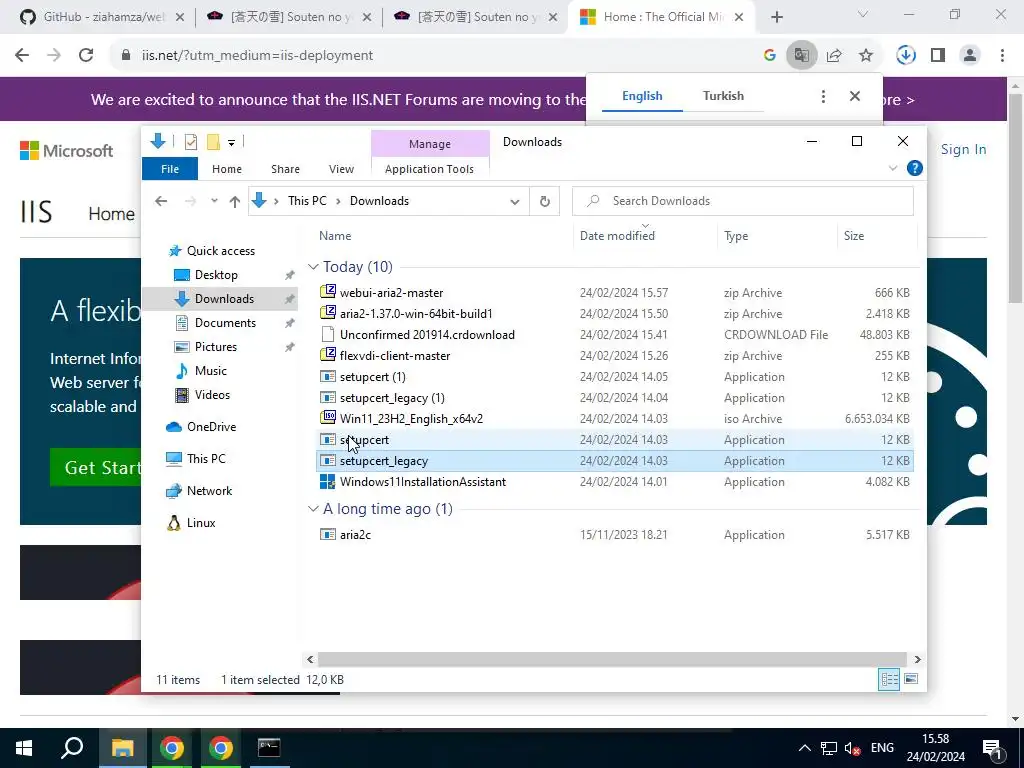
Task: Click the Properties quick access icon
Action: 191,142
